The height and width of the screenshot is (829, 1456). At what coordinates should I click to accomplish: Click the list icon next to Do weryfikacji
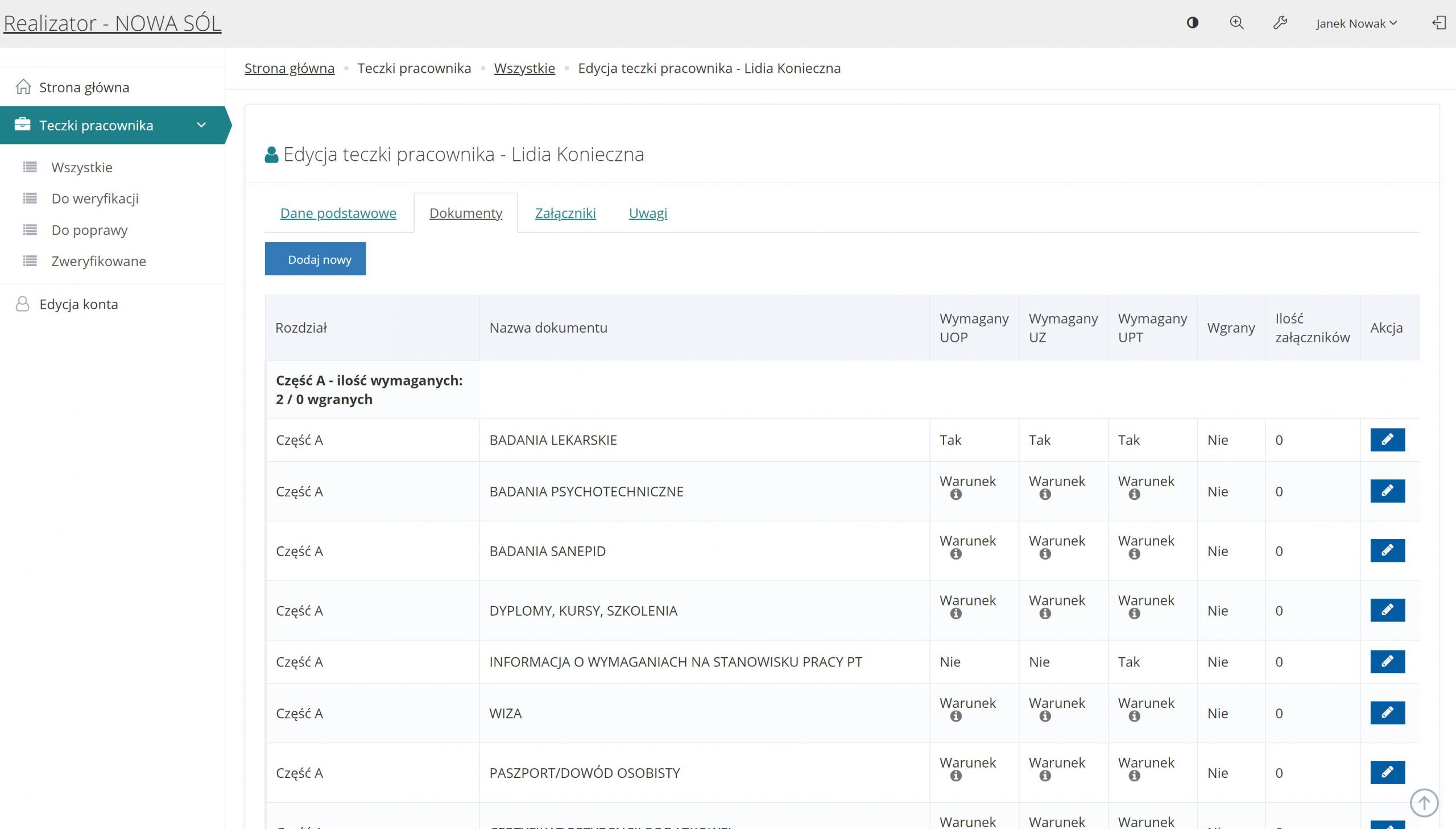[29, 198]
